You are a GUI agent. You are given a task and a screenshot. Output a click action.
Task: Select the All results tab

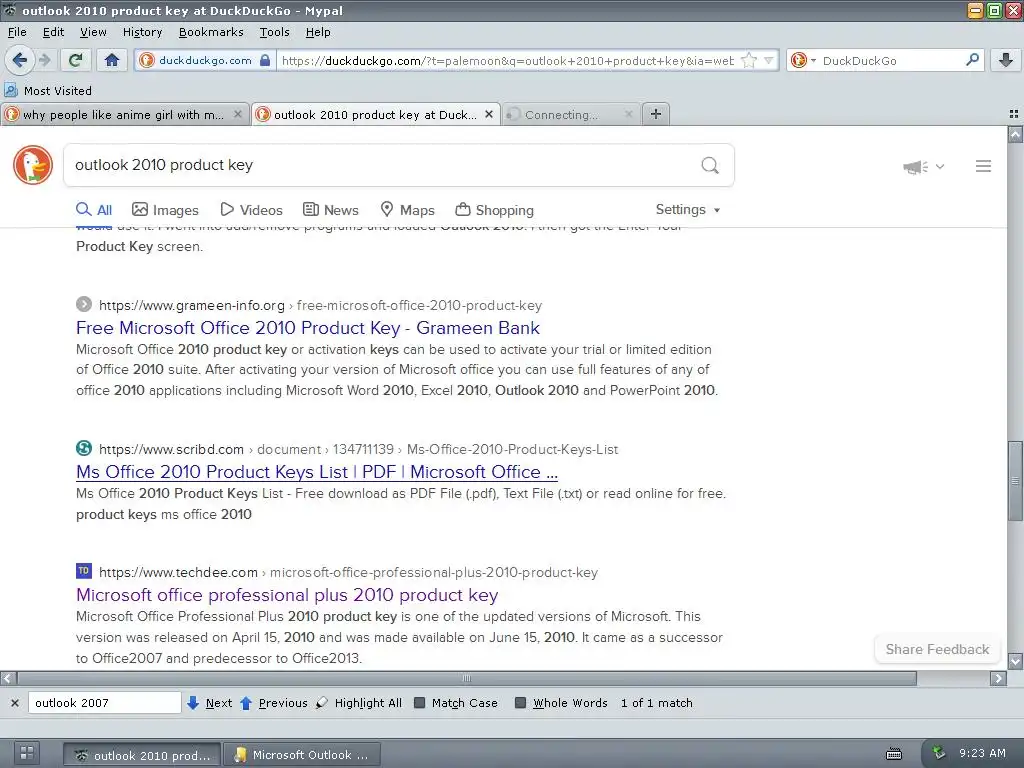pyautogui.click(x=94, y=210)
